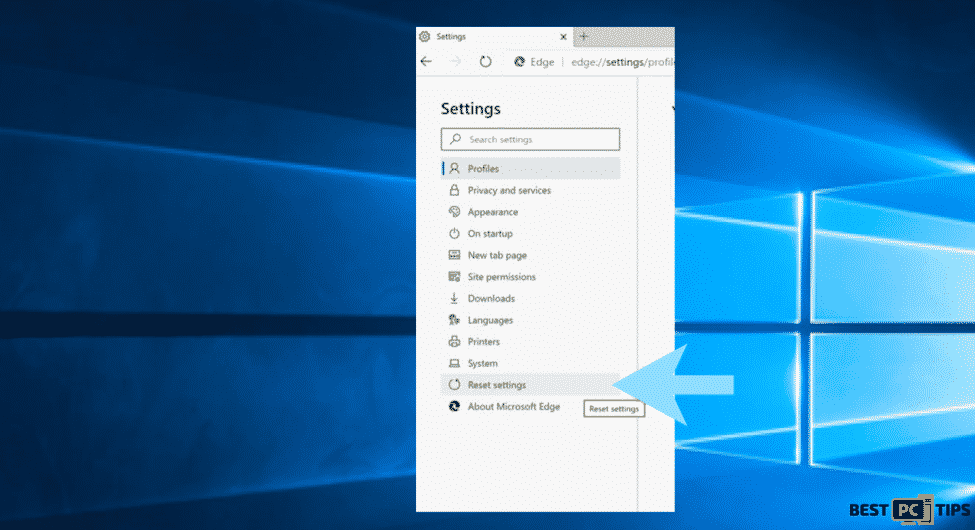
Task: Click the Privacy padlock icon
Action: pos(455,190)
